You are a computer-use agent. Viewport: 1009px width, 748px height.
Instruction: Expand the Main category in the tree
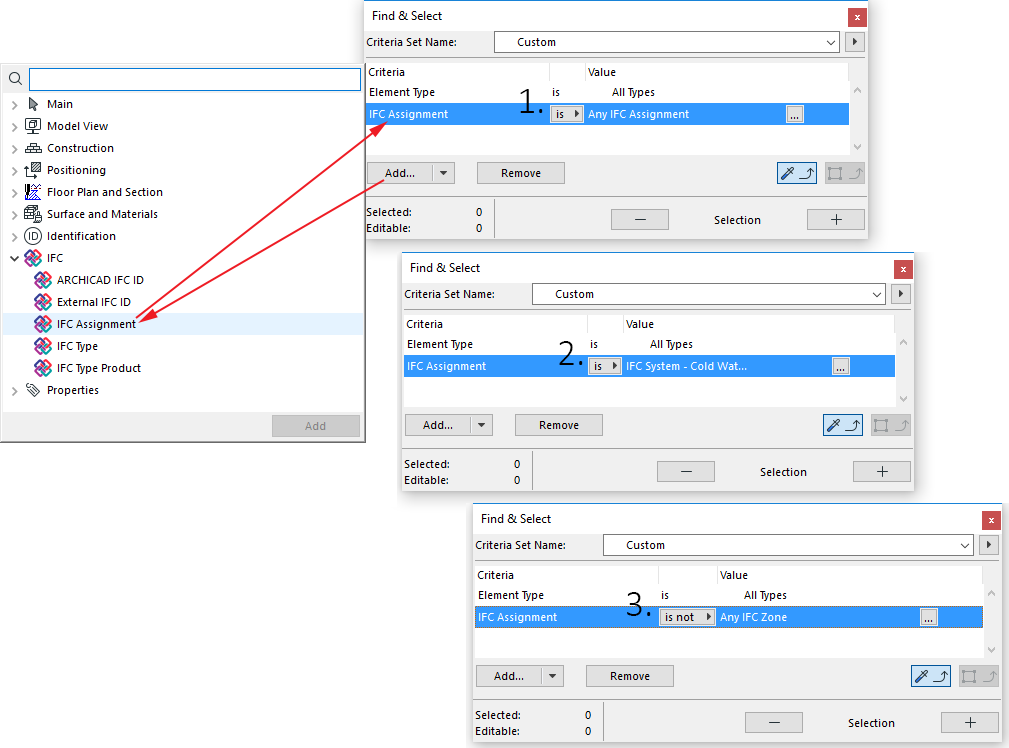tap(14, 105)
